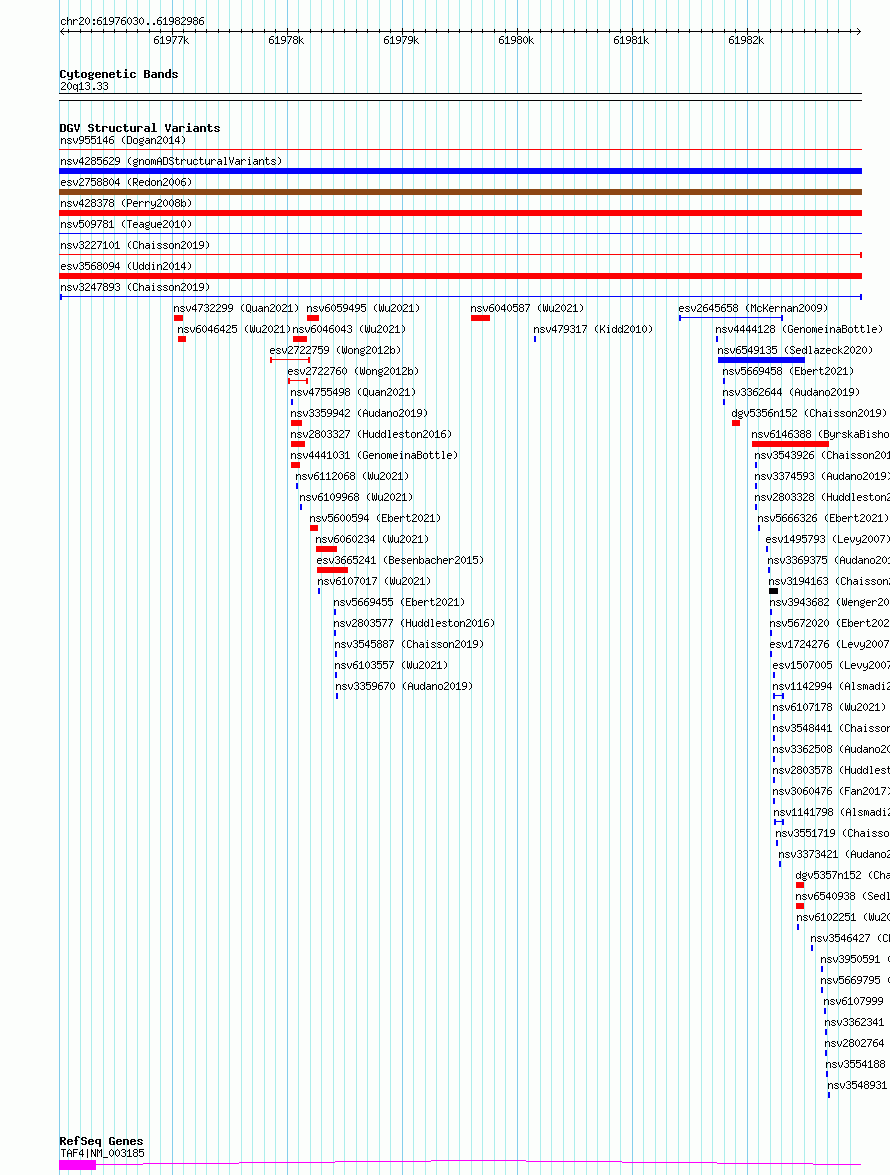This screenshot has width=890, height=1175.
Task: Click the 61980k ruler tick label
Action: click(516, 40)
